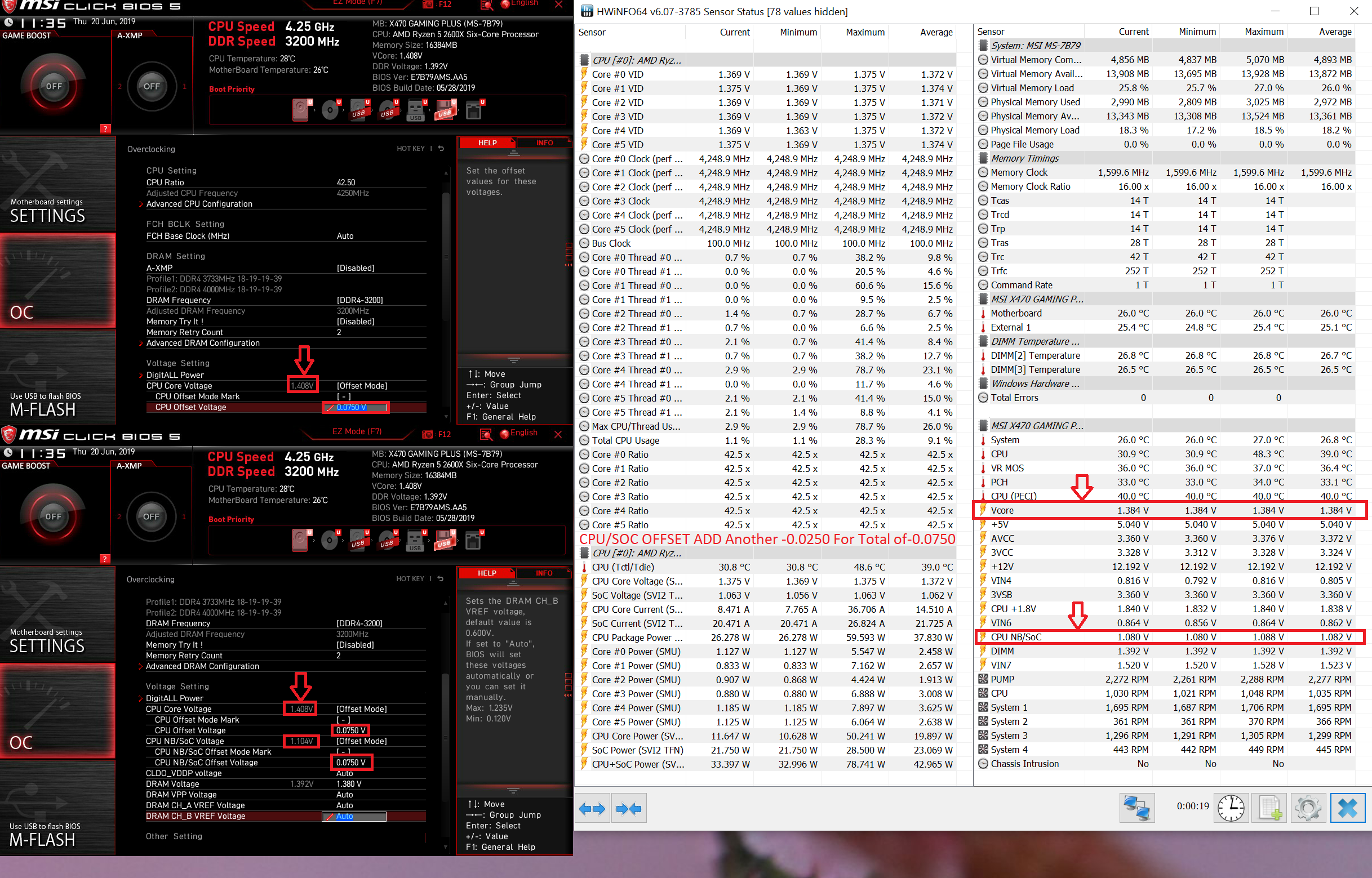Open M-FLASH section in upper BIOS
The image size is (1372, 878).
[57, 377]
